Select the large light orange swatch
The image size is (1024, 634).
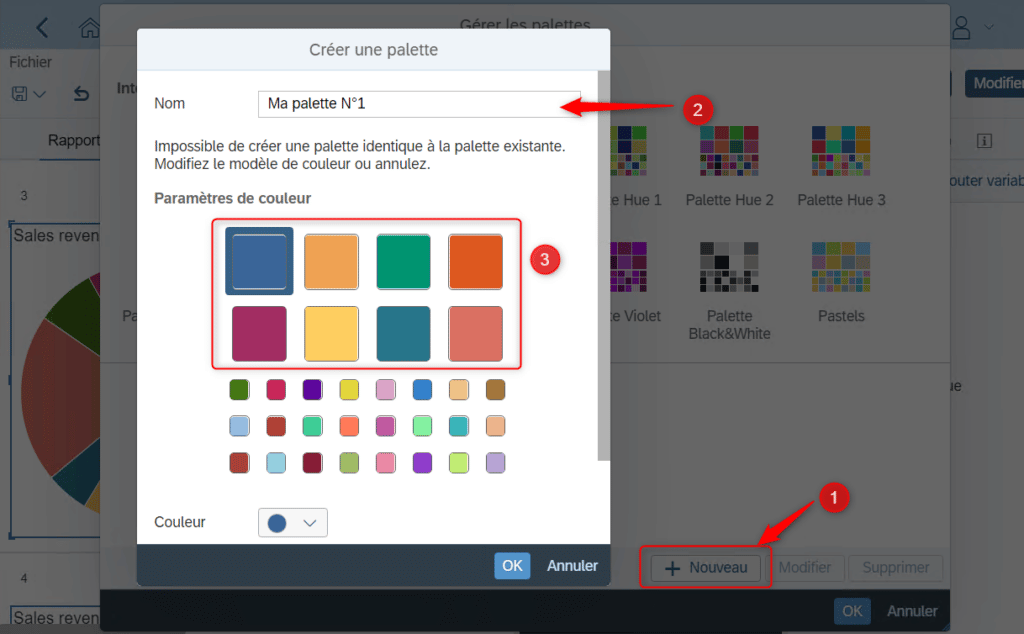[x=331, y=261]
